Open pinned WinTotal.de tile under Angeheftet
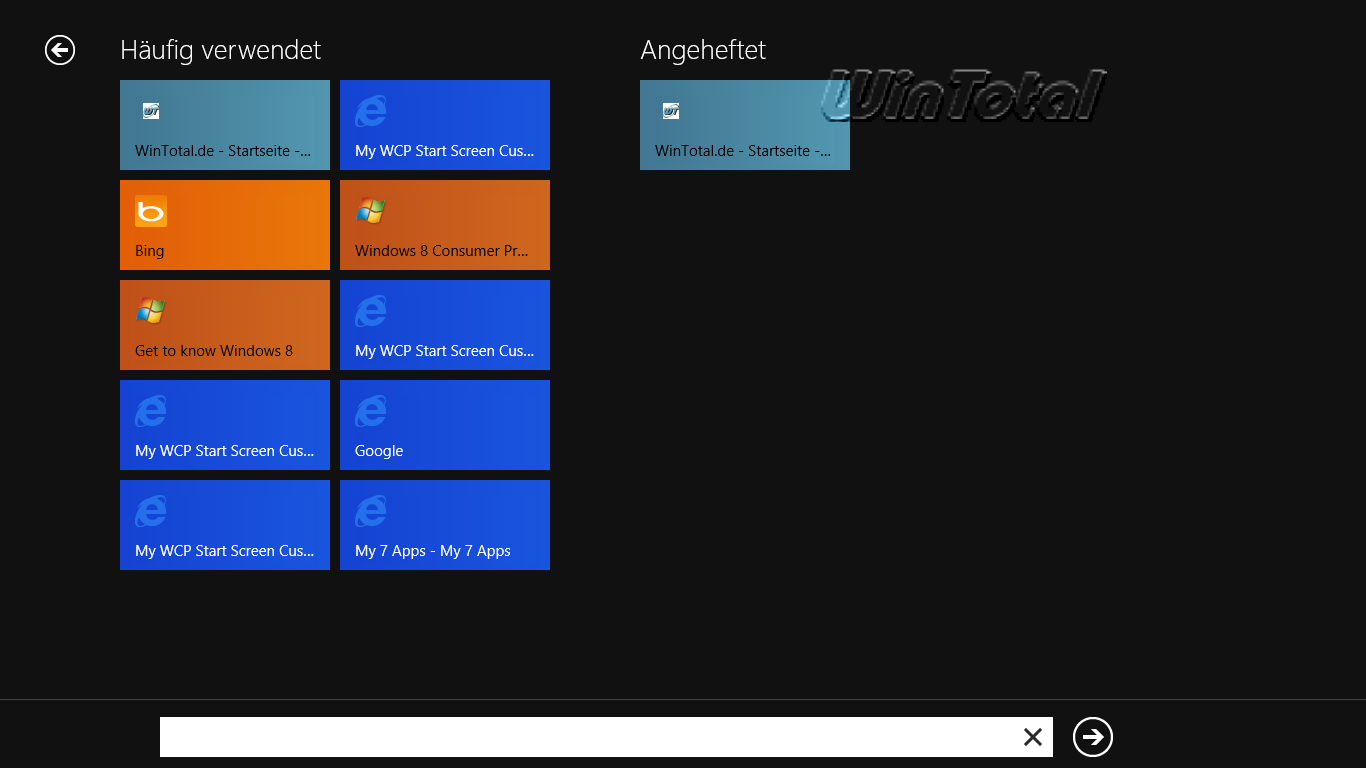Screen dimensions: 1366x768 pyautogui.click(x=745, y=125)
